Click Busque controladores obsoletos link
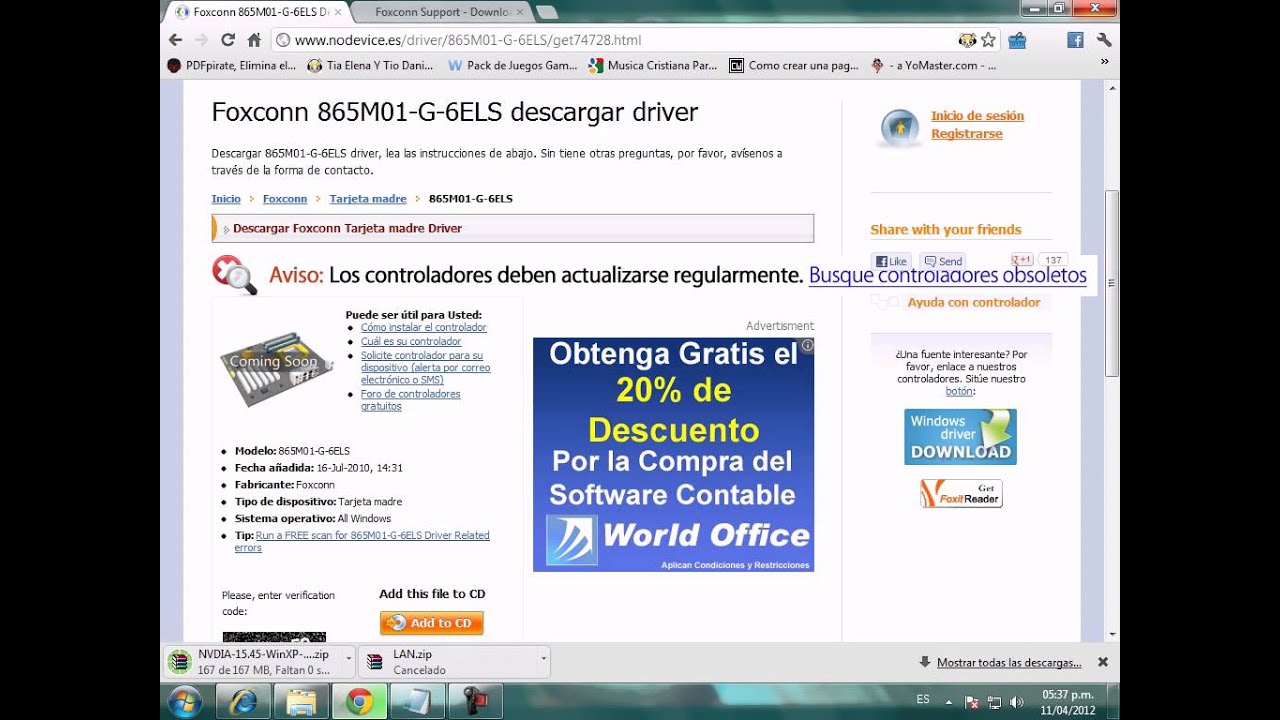1280x720 pixels. (x=947, y=275)
